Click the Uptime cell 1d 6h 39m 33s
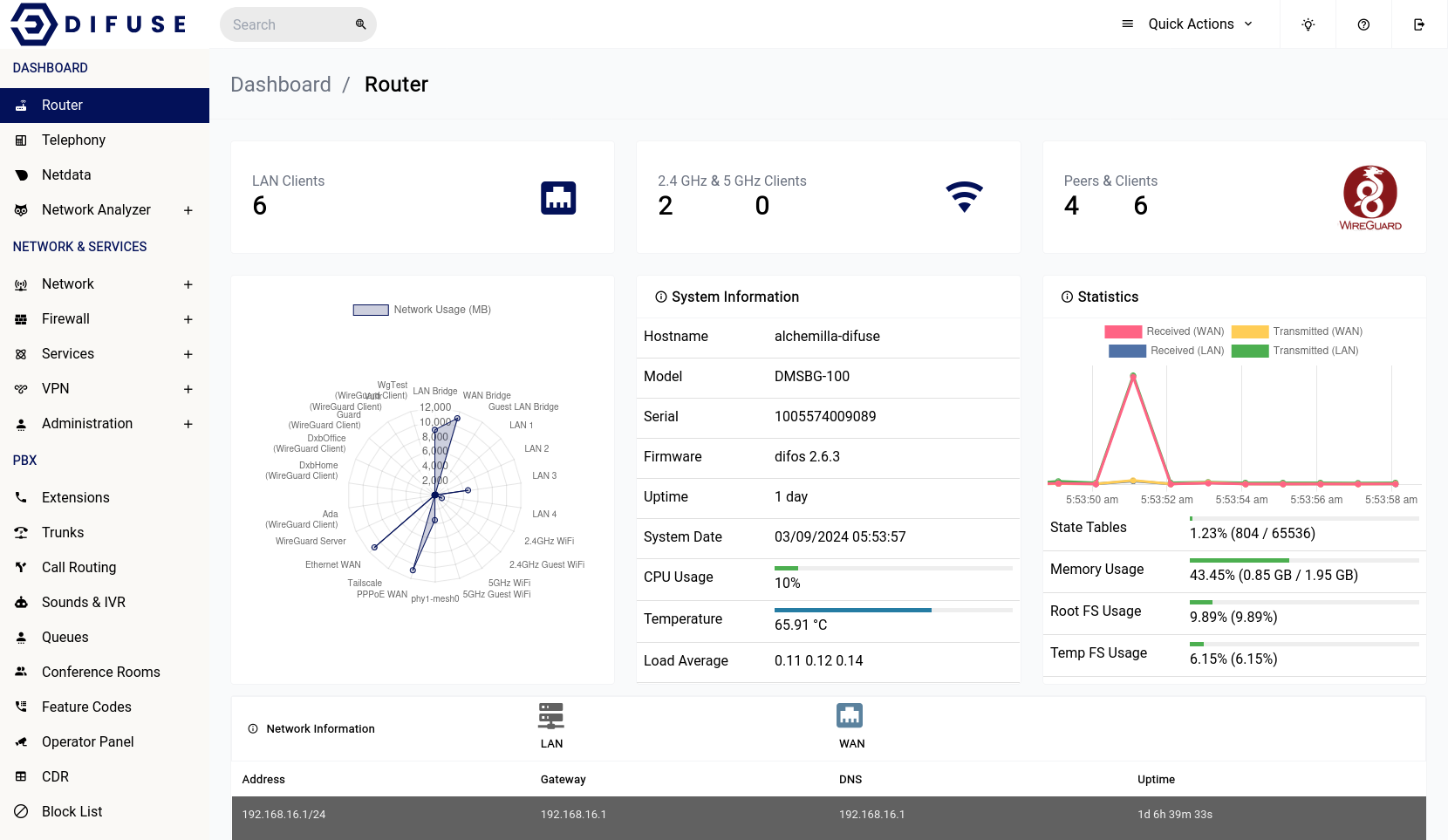The width and height of the screenshot is (1448, 840). click(x=1175, y=815)
